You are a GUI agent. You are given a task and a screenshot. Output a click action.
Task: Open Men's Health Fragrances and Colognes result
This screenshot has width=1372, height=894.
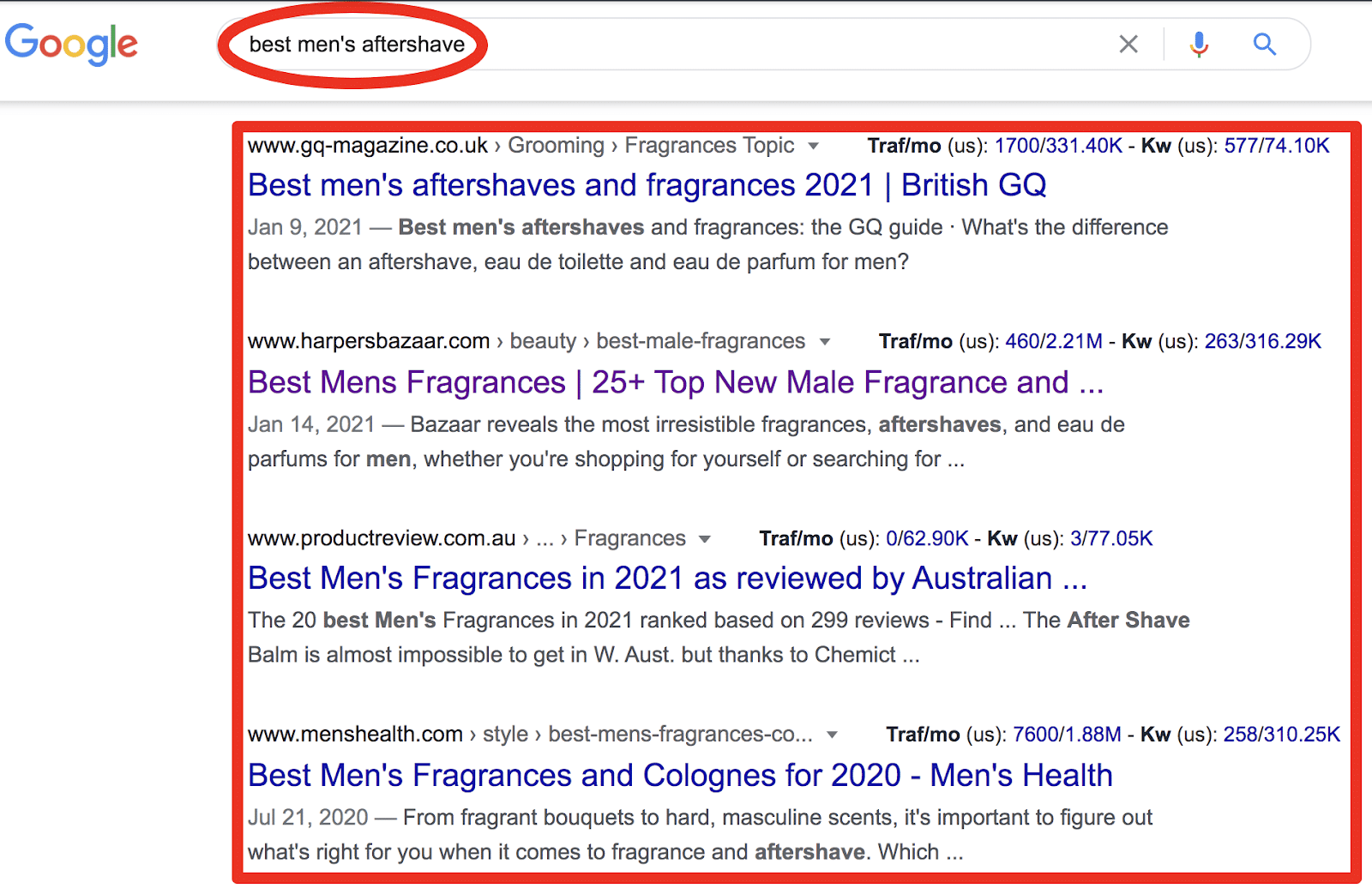tap(680, 776)
